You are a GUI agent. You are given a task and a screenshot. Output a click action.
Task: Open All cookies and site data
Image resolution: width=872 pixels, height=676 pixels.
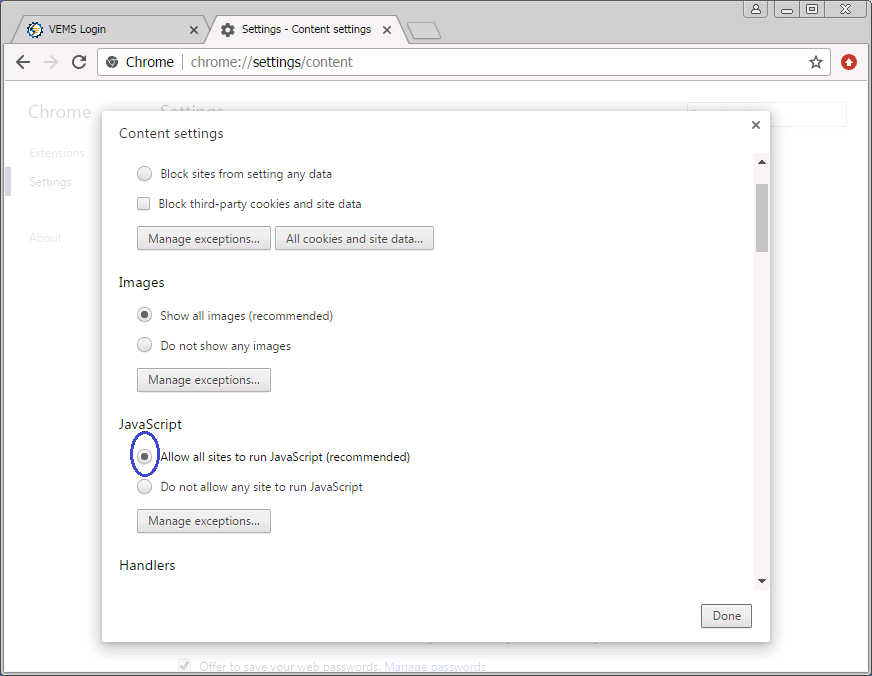coord(354,239)
